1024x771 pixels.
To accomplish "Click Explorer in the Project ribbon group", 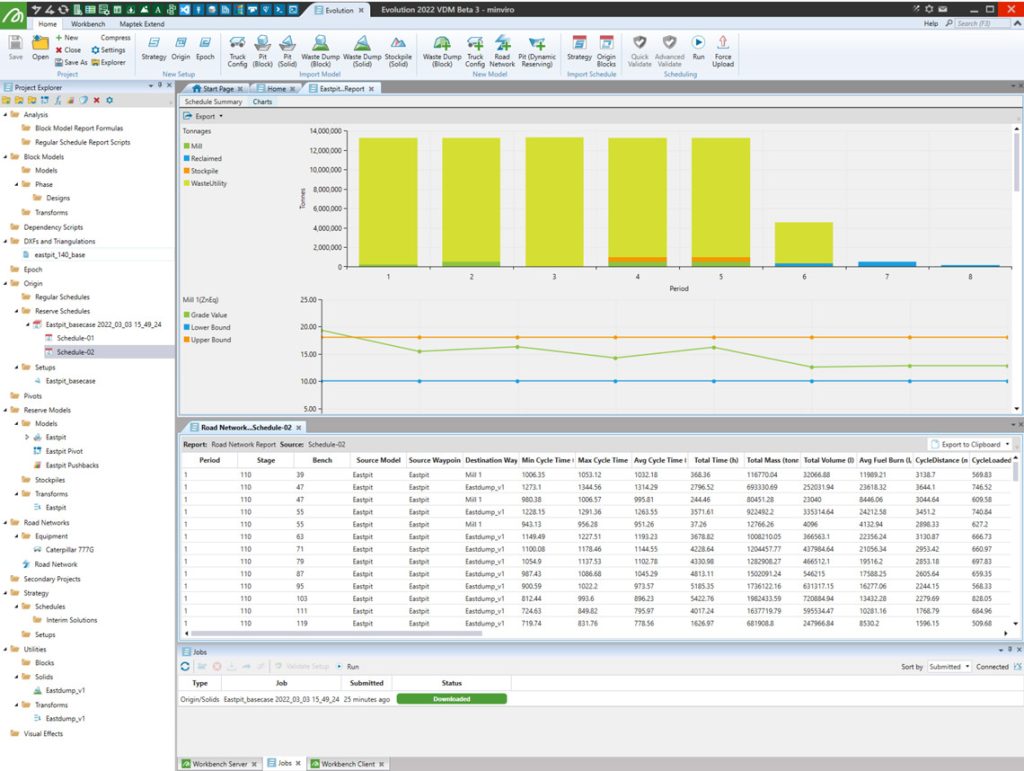I will [x=108, y=62].
